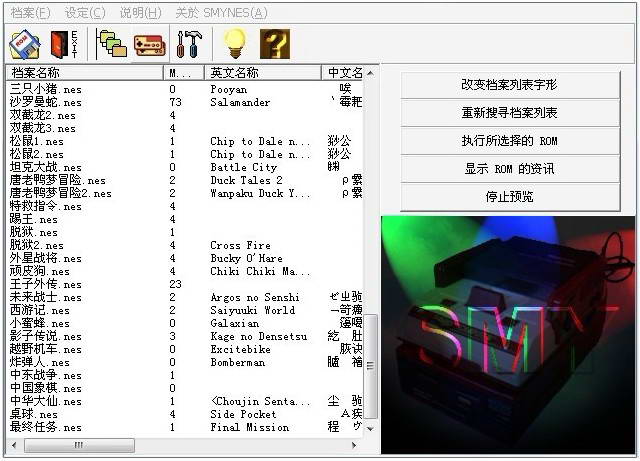Click the horizontal scrollbar right arrow
640x461 pixels.
coord(353,445)
